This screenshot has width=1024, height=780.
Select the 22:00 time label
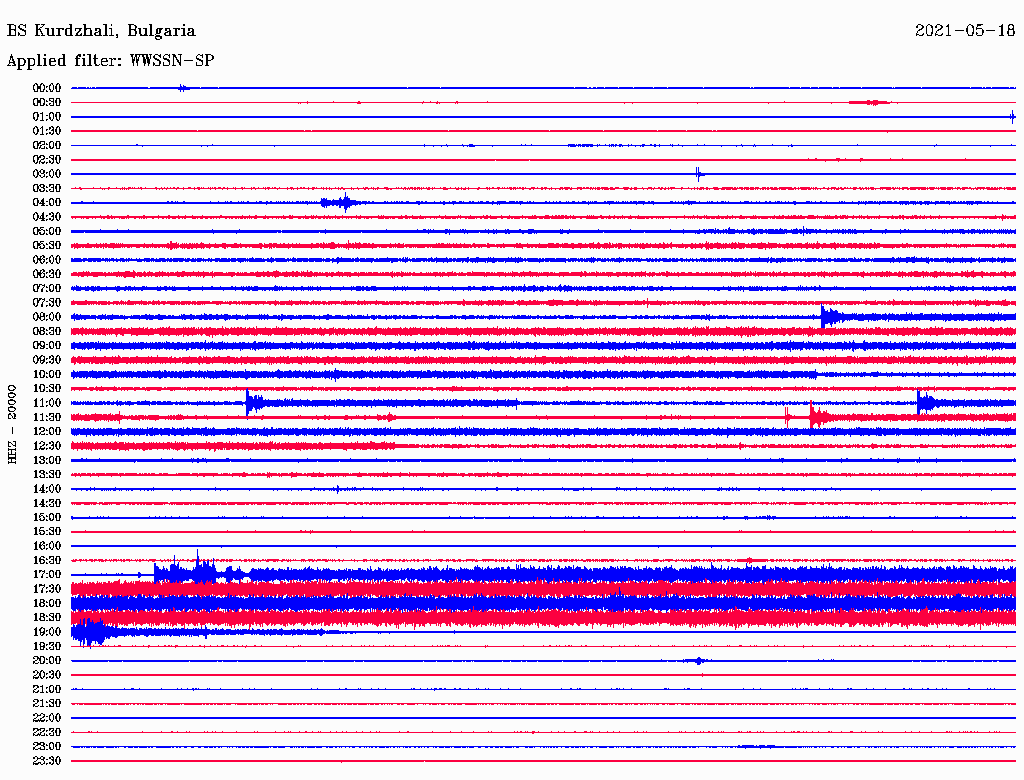[47, 718]
